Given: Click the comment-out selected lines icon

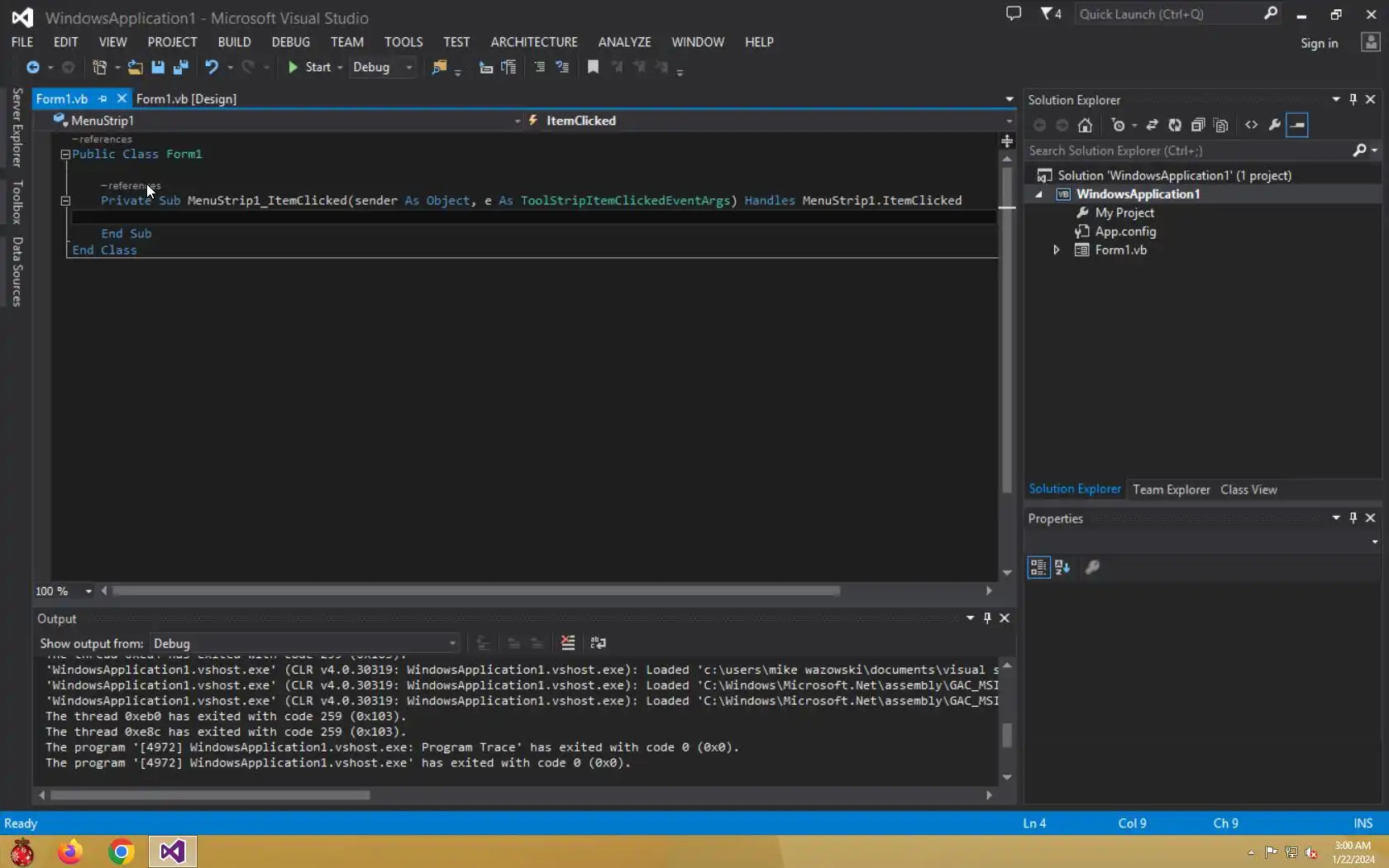Looking at the screenshot, I should [539, 67].
